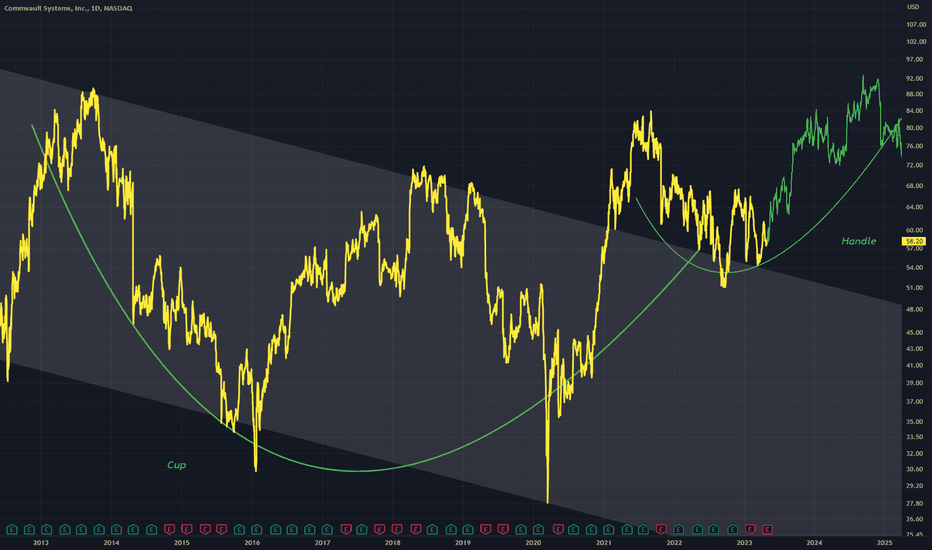The image size is (932, 550).
Task: Click the 102.00 price axis label
Action: [916, 42]
